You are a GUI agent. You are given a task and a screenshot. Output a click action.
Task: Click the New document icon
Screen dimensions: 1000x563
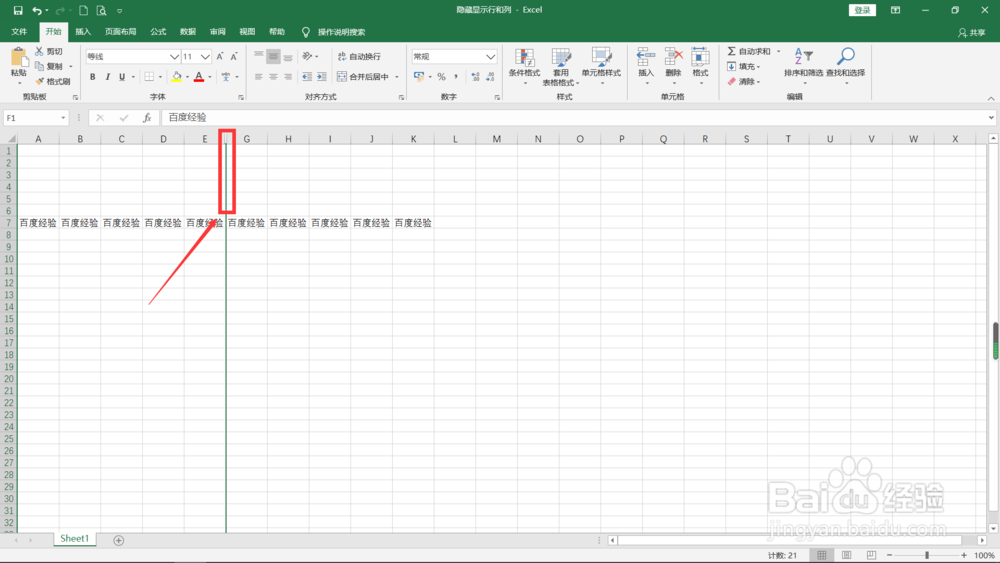click(84, 10)
